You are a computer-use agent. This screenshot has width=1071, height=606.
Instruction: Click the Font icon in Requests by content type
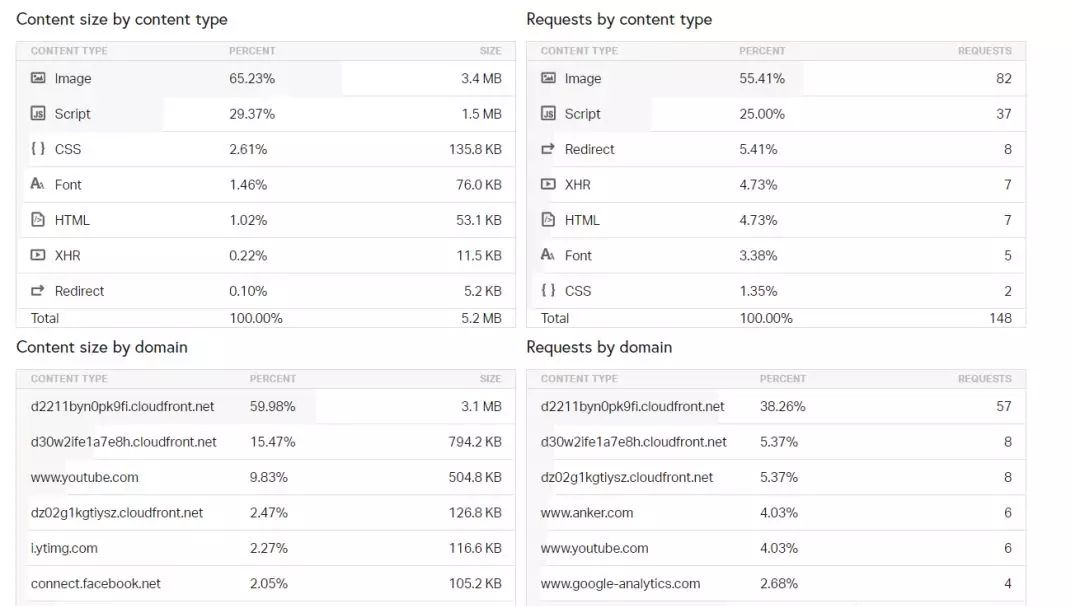pos(548,255)
